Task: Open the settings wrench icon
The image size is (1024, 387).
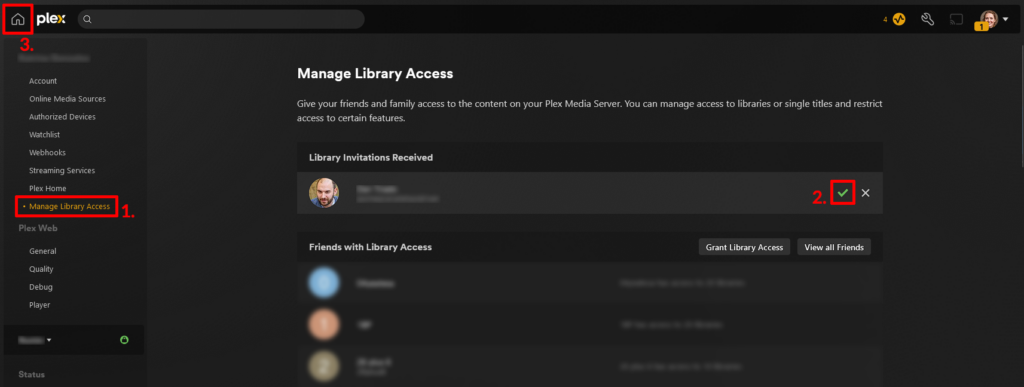Action: click(x=927, y=20)
